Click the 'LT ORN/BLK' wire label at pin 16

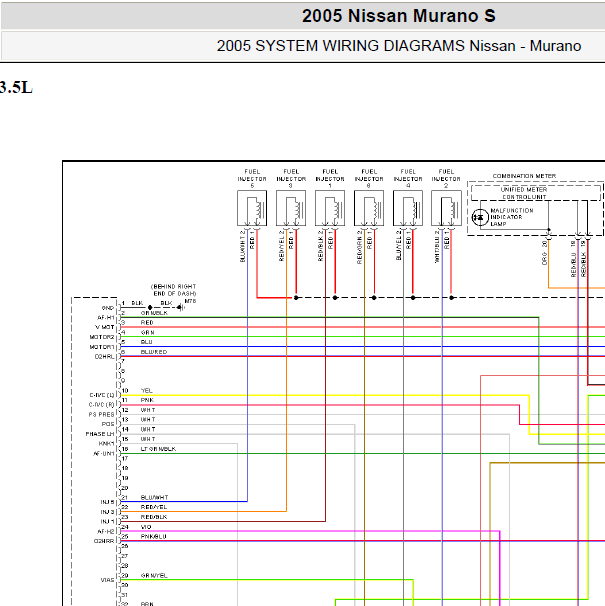[158, 449]
